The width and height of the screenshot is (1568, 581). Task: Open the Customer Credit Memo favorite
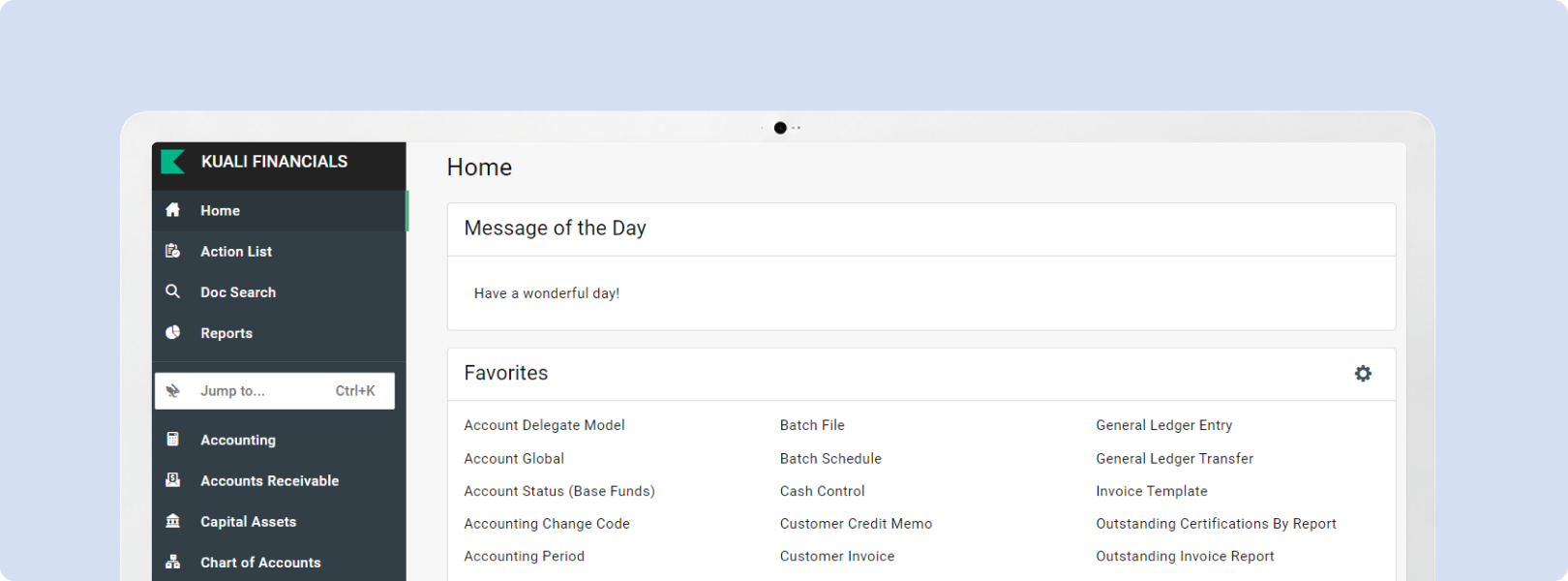tap(856, 524)
